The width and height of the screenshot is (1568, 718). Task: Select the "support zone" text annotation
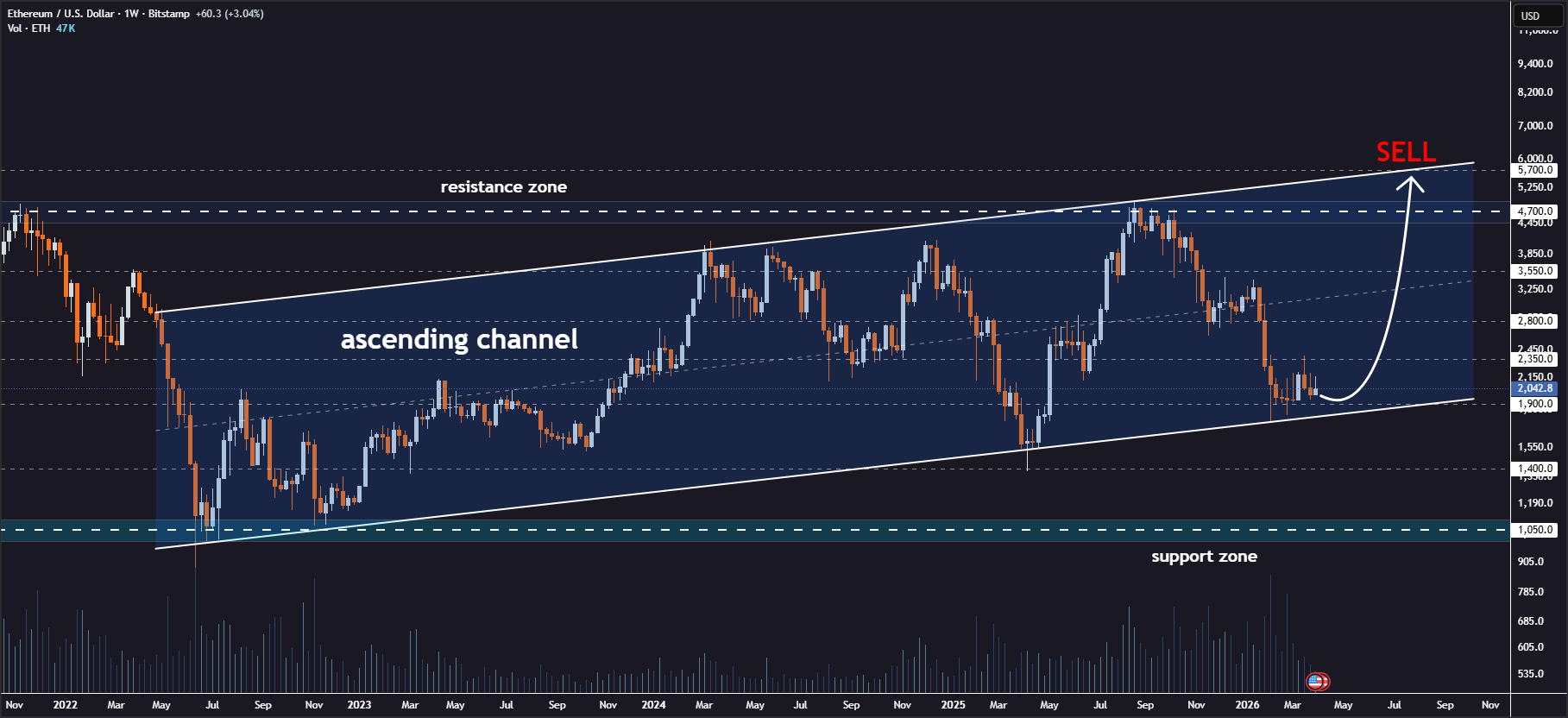1204,557
